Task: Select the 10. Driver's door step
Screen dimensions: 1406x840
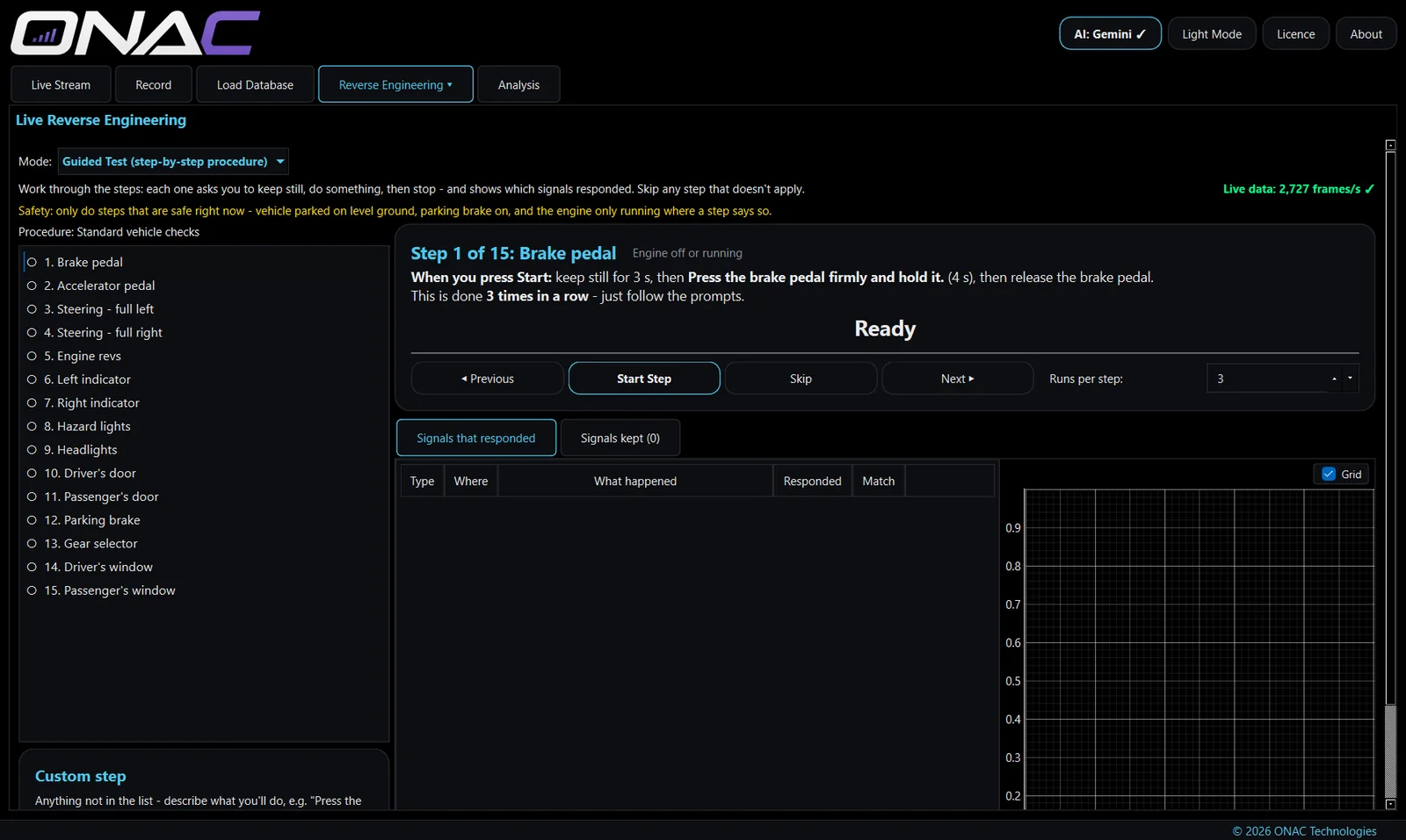Action: point(204,473)
